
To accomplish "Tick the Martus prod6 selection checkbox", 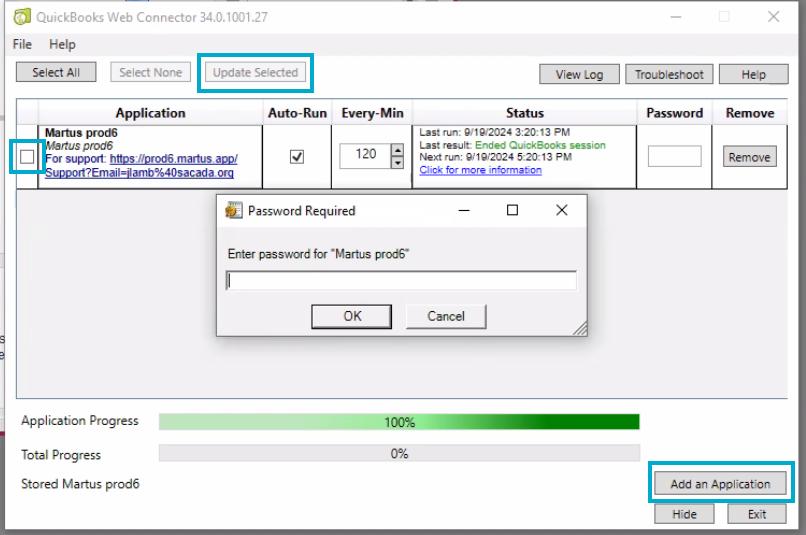I will [x=27, y=157].
